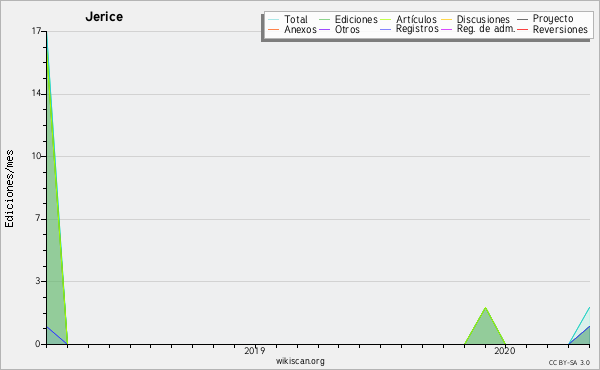
Task: Select the "Anexos" legend entry
Action: 300,29
